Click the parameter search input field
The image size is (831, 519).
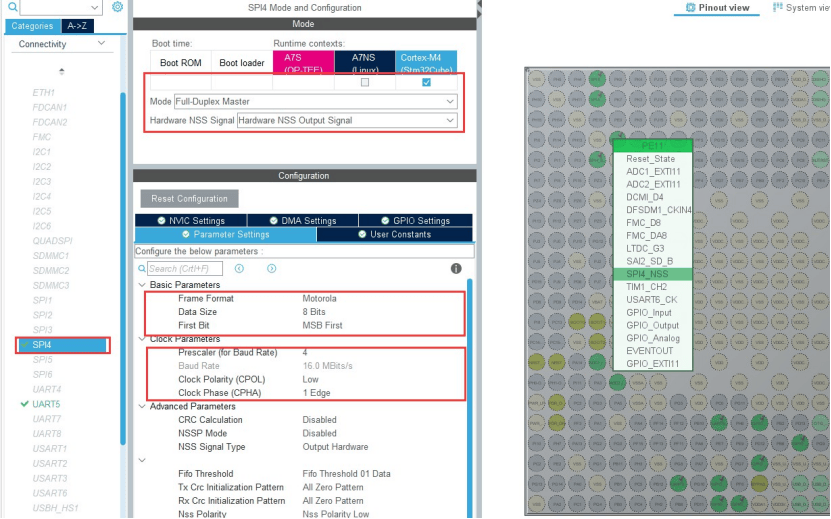point(185,269)
